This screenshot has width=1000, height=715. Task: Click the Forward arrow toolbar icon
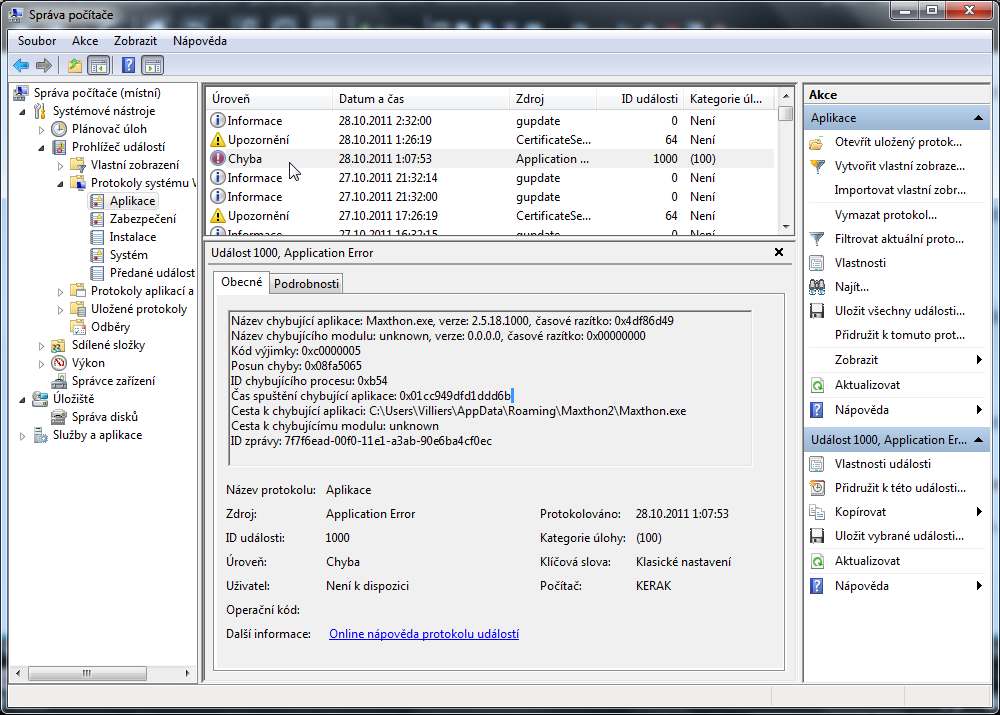pyautogui.click(x=43, y=66)
